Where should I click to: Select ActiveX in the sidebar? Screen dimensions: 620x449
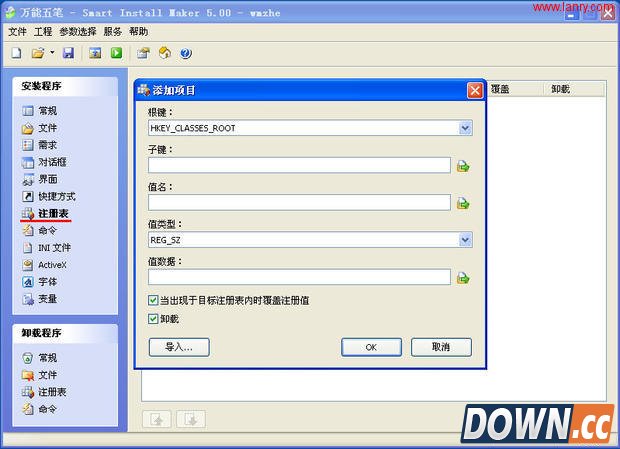[x=44, y=265]
